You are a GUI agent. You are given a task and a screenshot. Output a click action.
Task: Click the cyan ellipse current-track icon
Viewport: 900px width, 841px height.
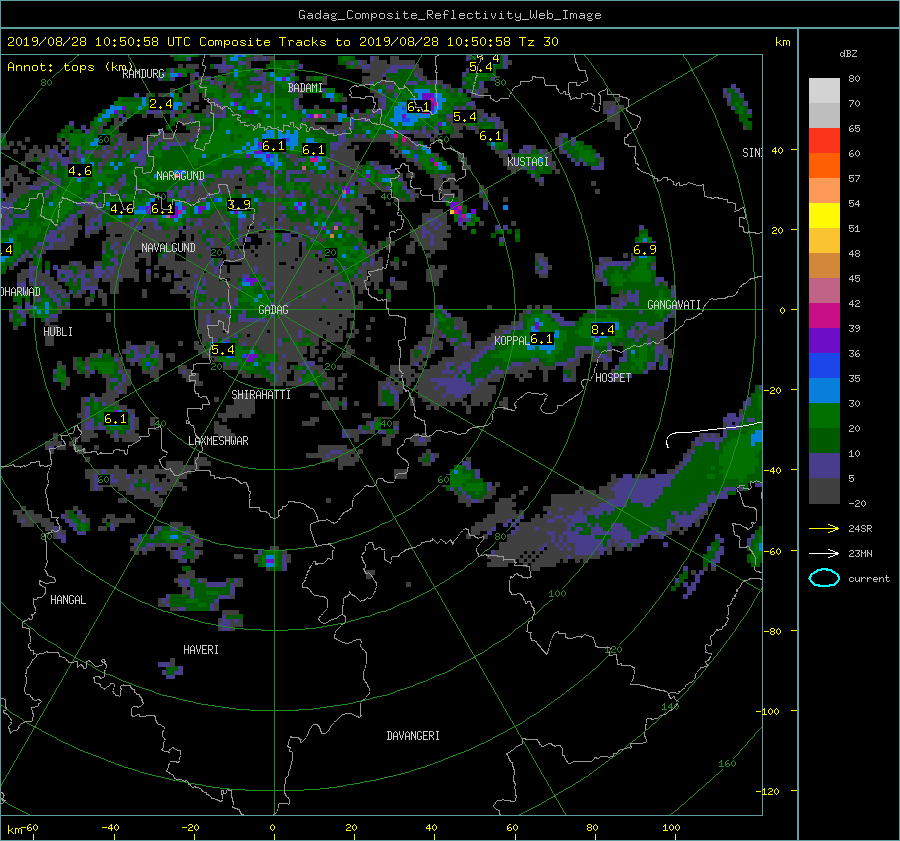pyautogui.click(x=824, y=578)
